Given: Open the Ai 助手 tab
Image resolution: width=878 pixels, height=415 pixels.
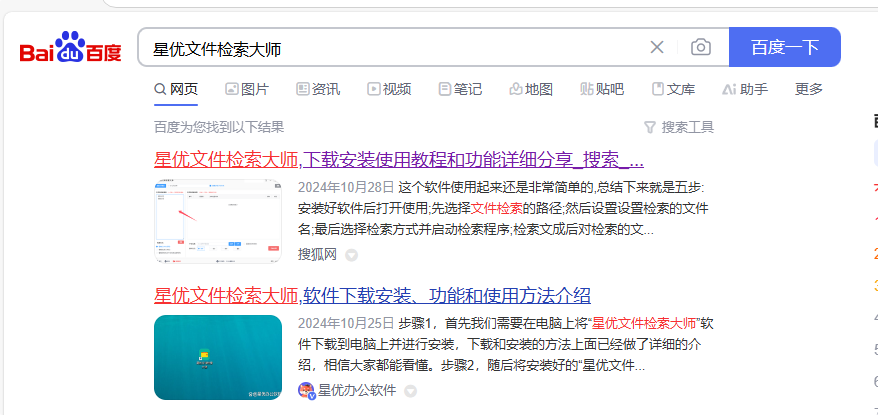Looking at the screenshot, I should [x=745, y=89].
